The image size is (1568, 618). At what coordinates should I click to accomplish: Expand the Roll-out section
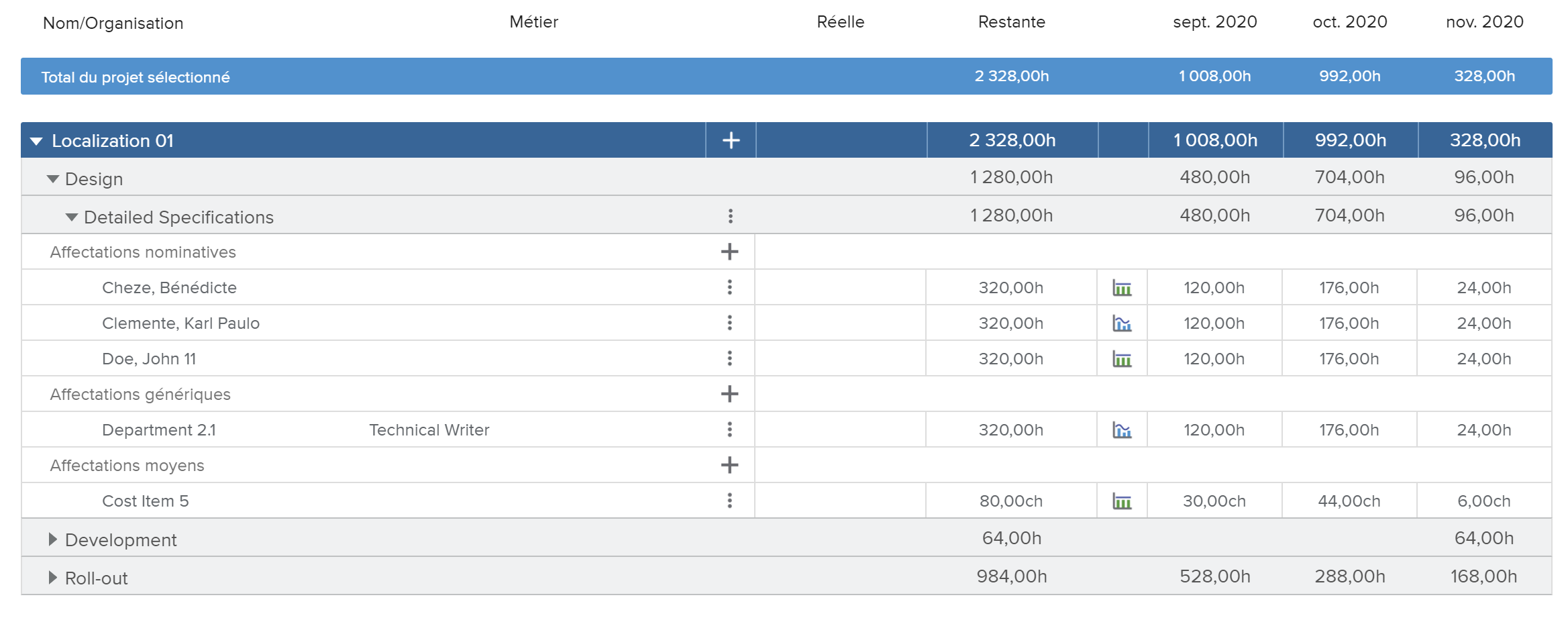click(53, 578)
